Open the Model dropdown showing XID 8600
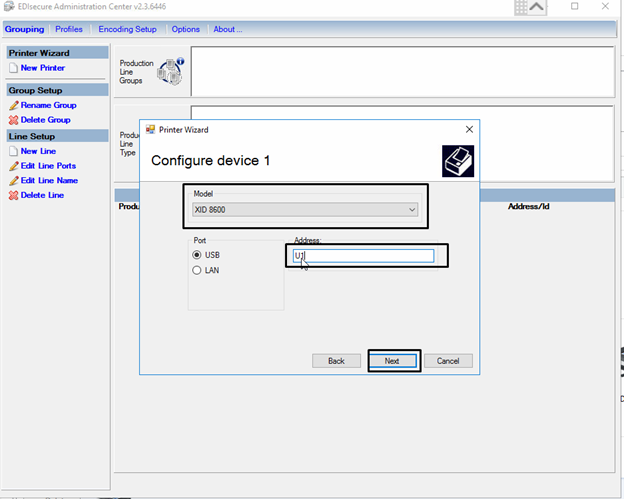 [x=305, y=210]
